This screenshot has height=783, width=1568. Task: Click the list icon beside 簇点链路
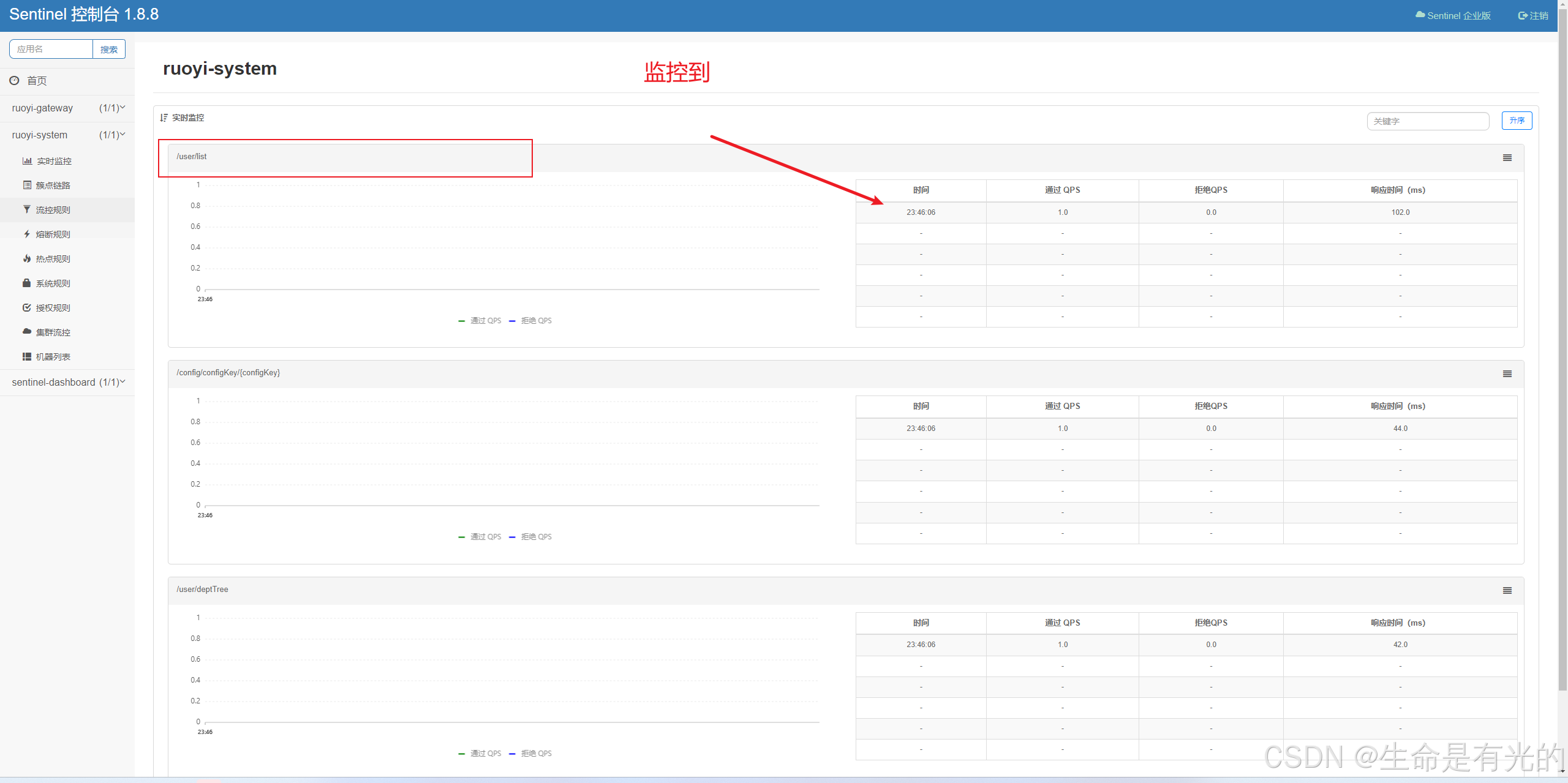point(27,185)
